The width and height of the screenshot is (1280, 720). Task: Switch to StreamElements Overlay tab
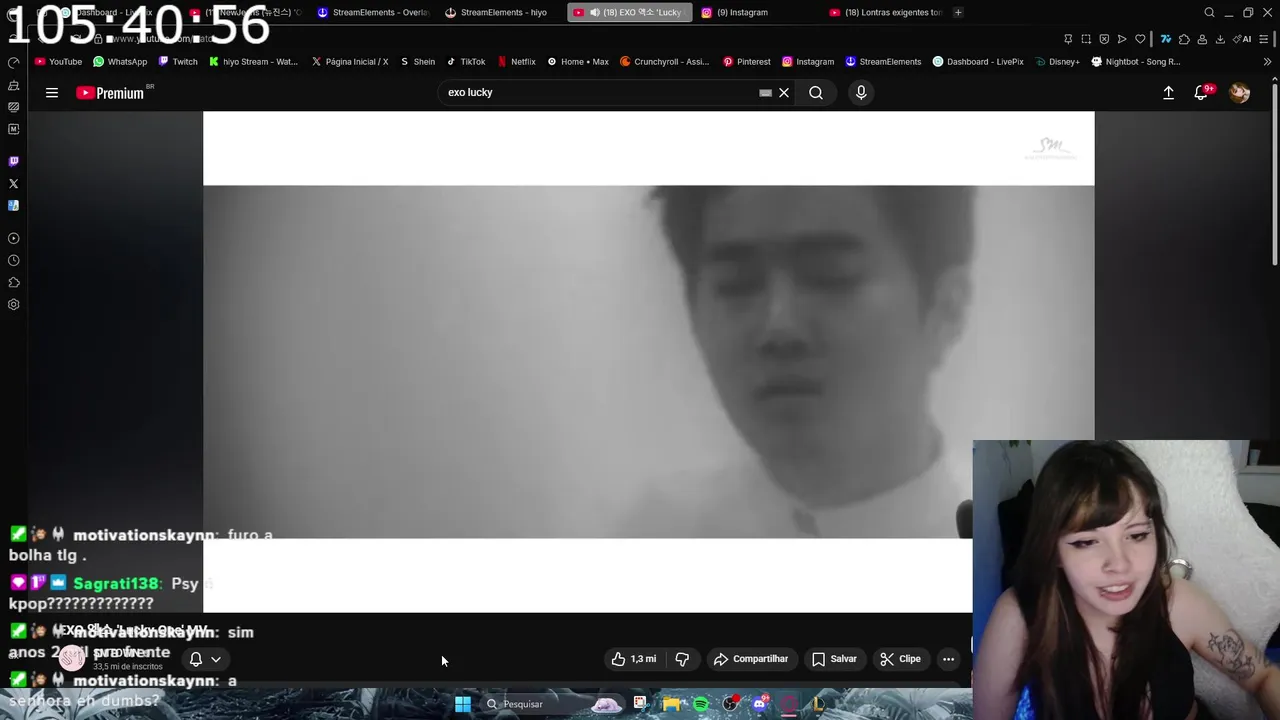pyautogui.click(x=375, y=12)
